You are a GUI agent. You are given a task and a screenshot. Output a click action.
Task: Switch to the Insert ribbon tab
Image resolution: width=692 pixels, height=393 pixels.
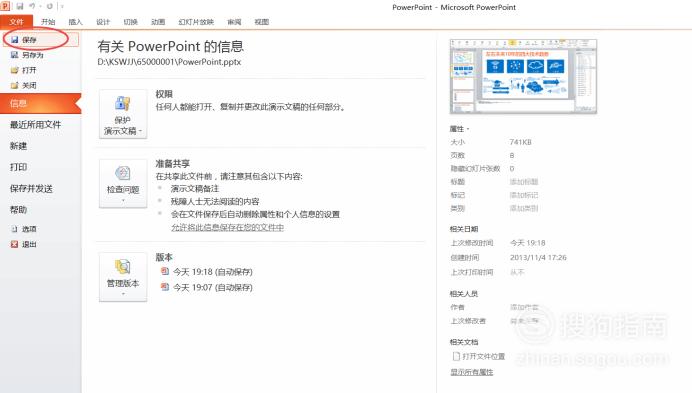click(x=75, y=22)
